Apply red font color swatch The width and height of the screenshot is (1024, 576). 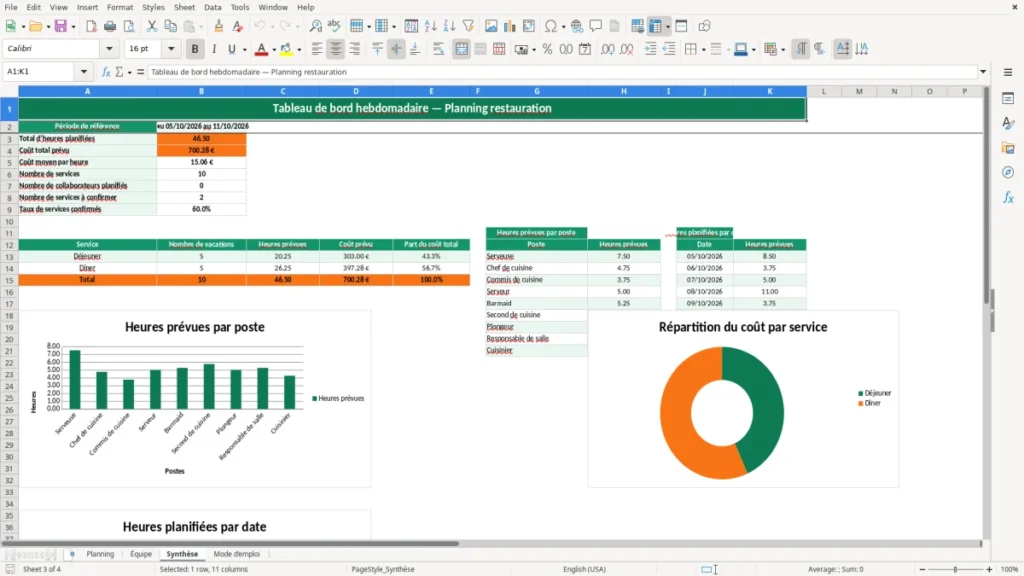coord(261,49)
